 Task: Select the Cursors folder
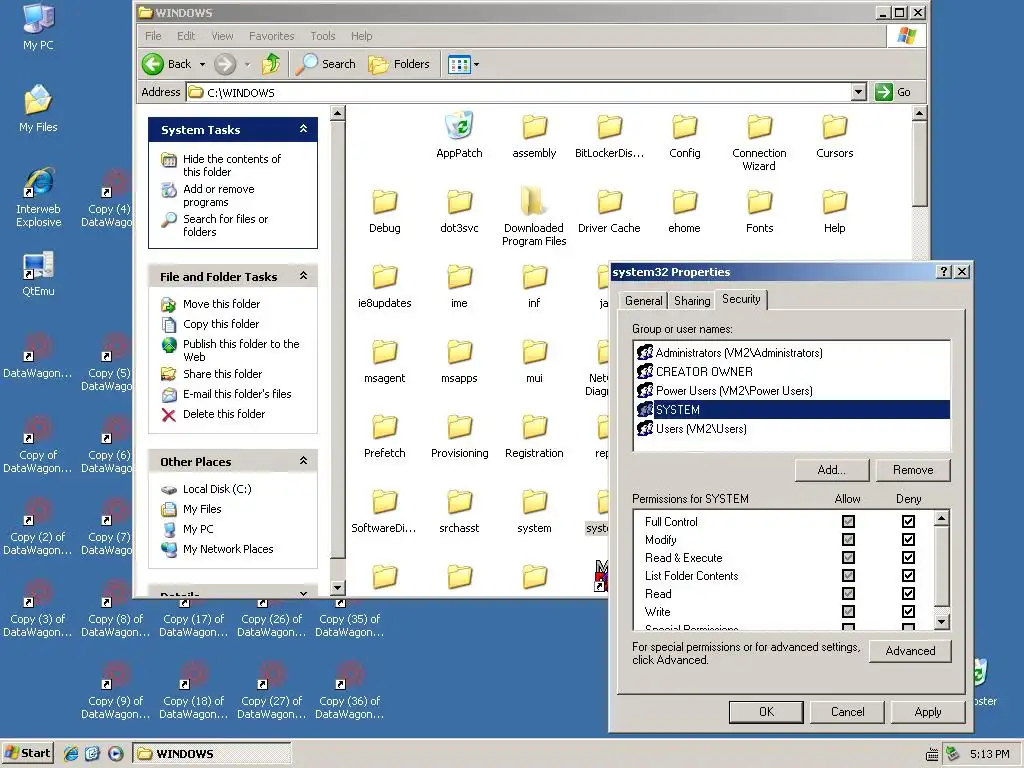tap(835, 135)
